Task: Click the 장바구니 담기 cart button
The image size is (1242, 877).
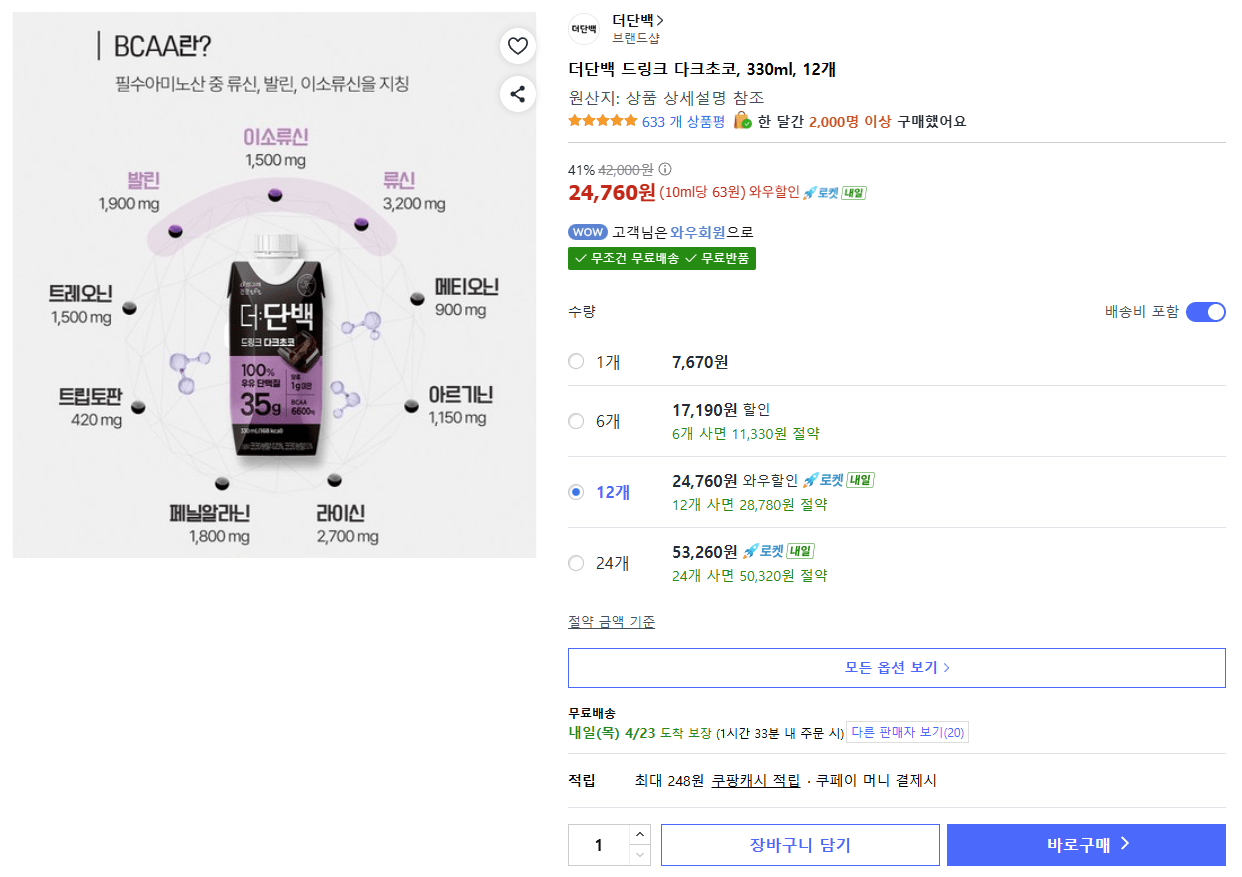Action: click(799, 844)
